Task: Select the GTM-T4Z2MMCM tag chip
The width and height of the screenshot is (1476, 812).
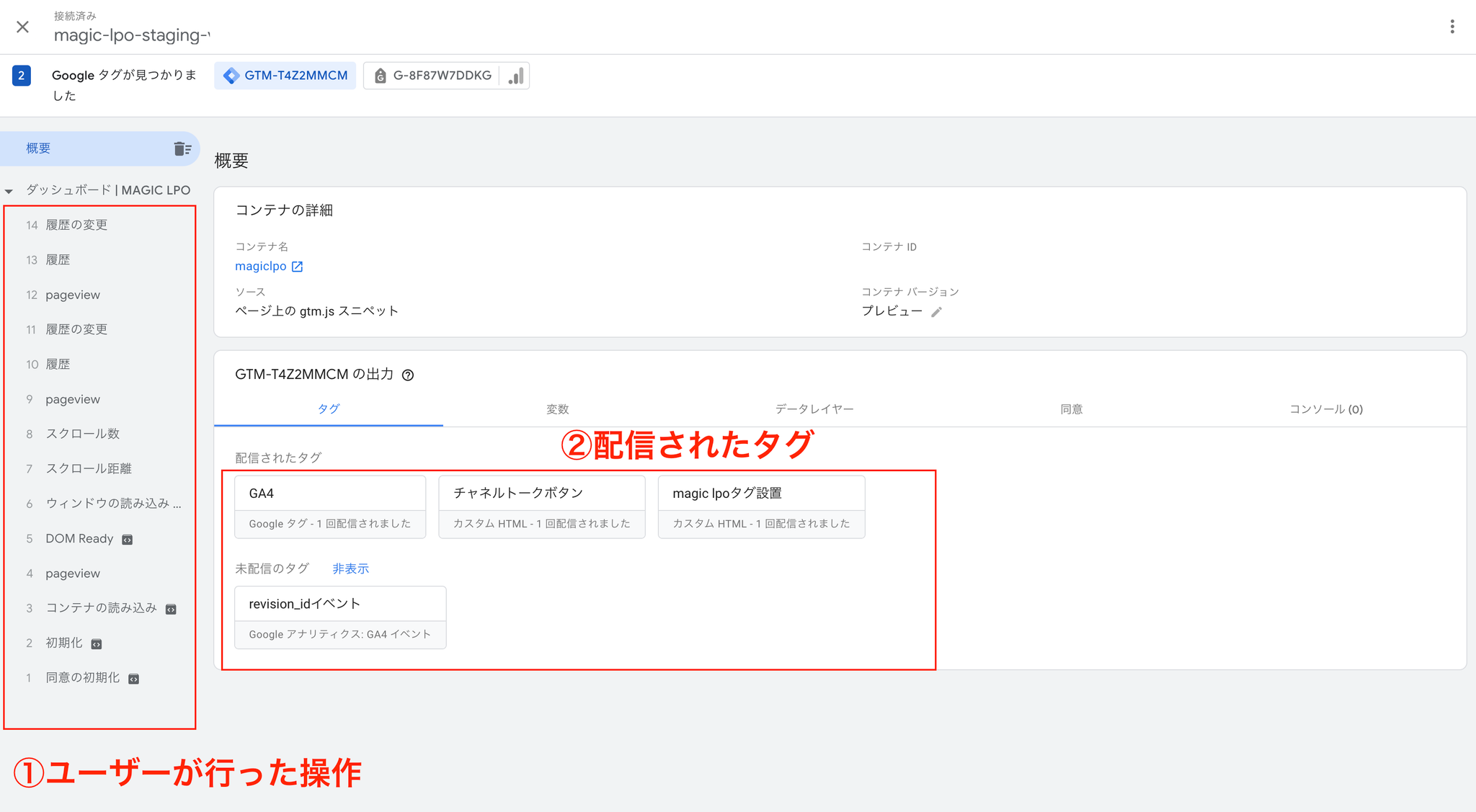Action: [285, 76]
